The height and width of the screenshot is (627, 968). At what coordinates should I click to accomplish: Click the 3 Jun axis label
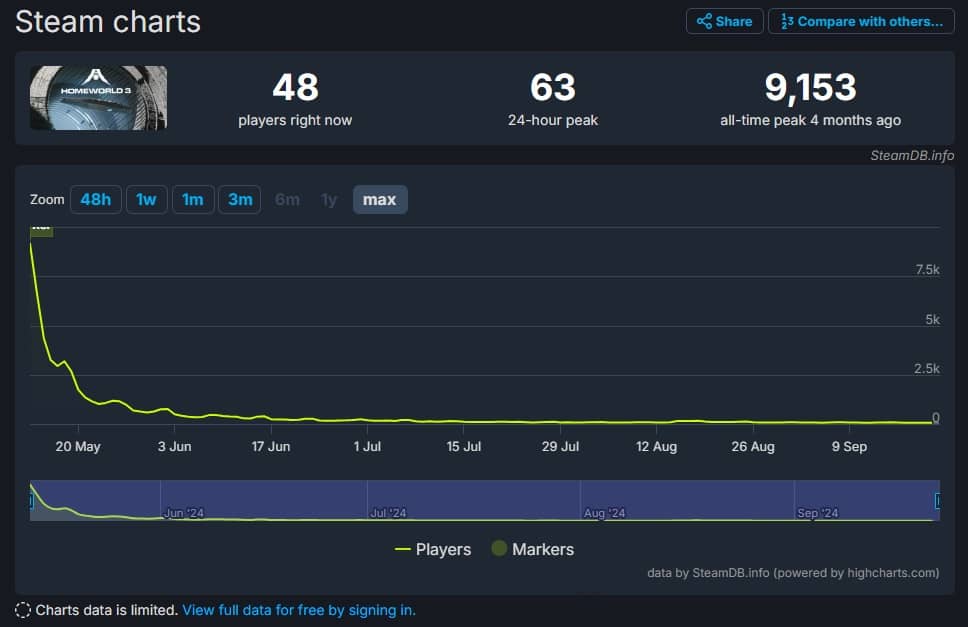point(174,446)
